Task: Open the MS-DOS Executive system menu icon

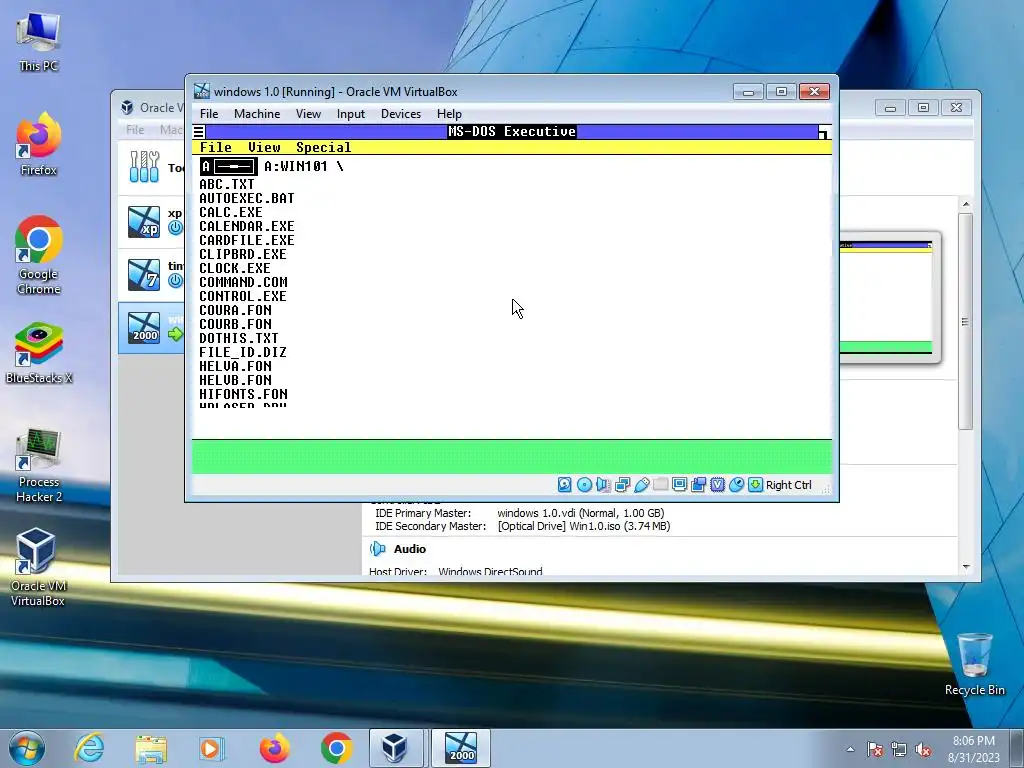Action: pos(199,132)
